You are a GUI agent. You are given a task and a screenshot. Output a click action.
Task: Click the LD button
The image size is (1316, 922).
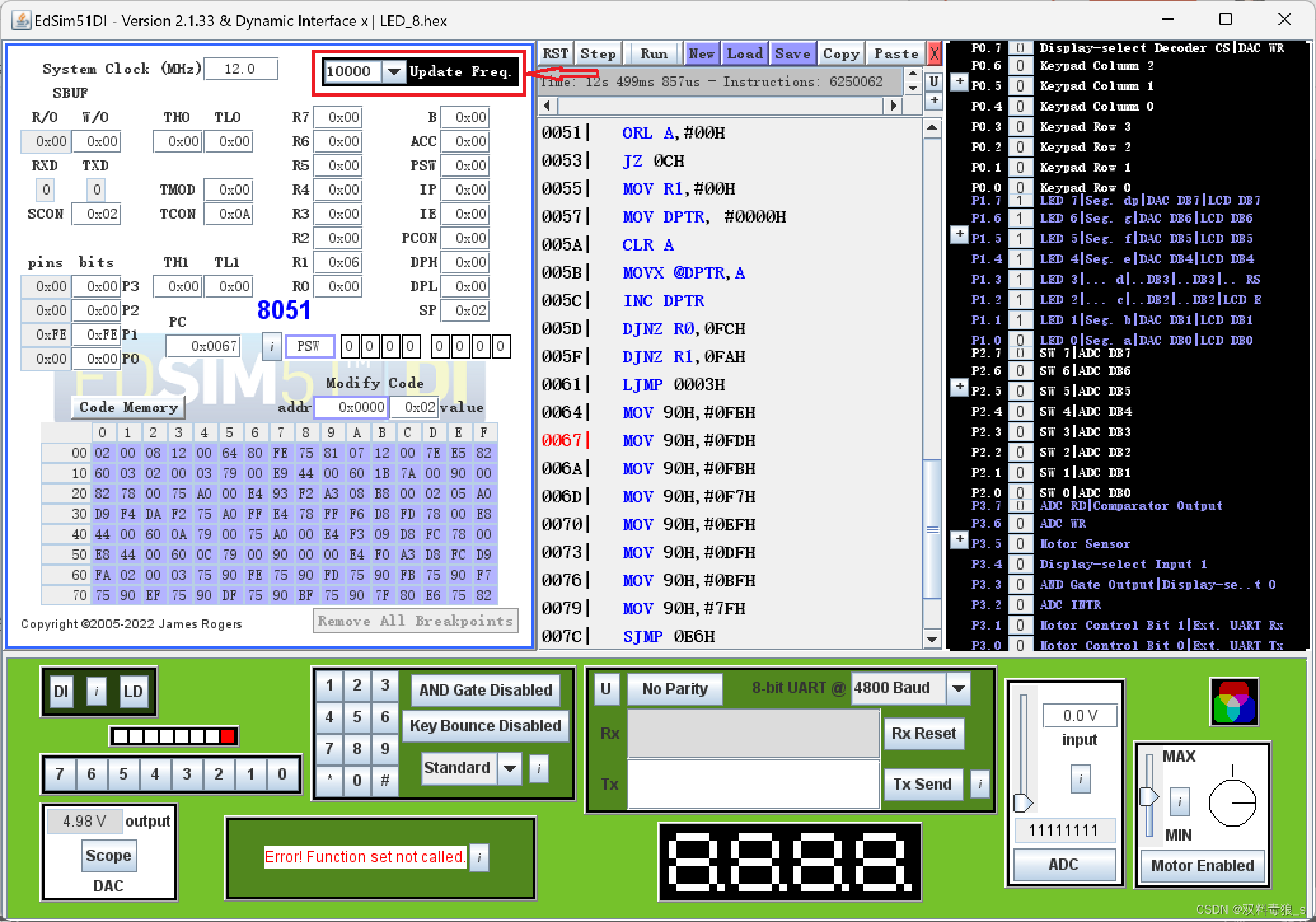coord(133,691)
